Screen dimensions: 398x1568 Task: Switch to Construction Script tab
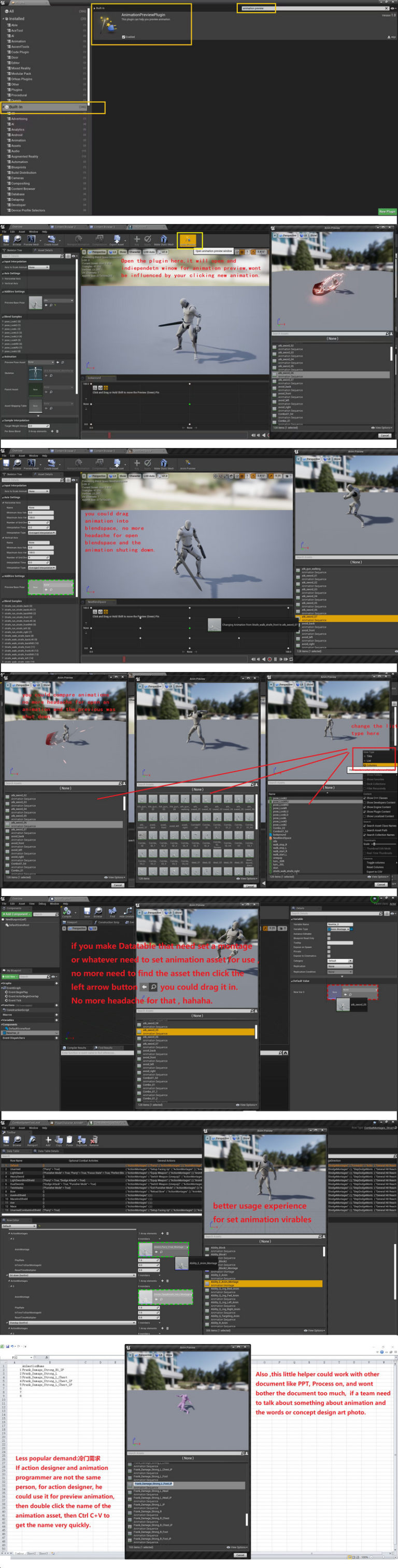coord(106,922)
